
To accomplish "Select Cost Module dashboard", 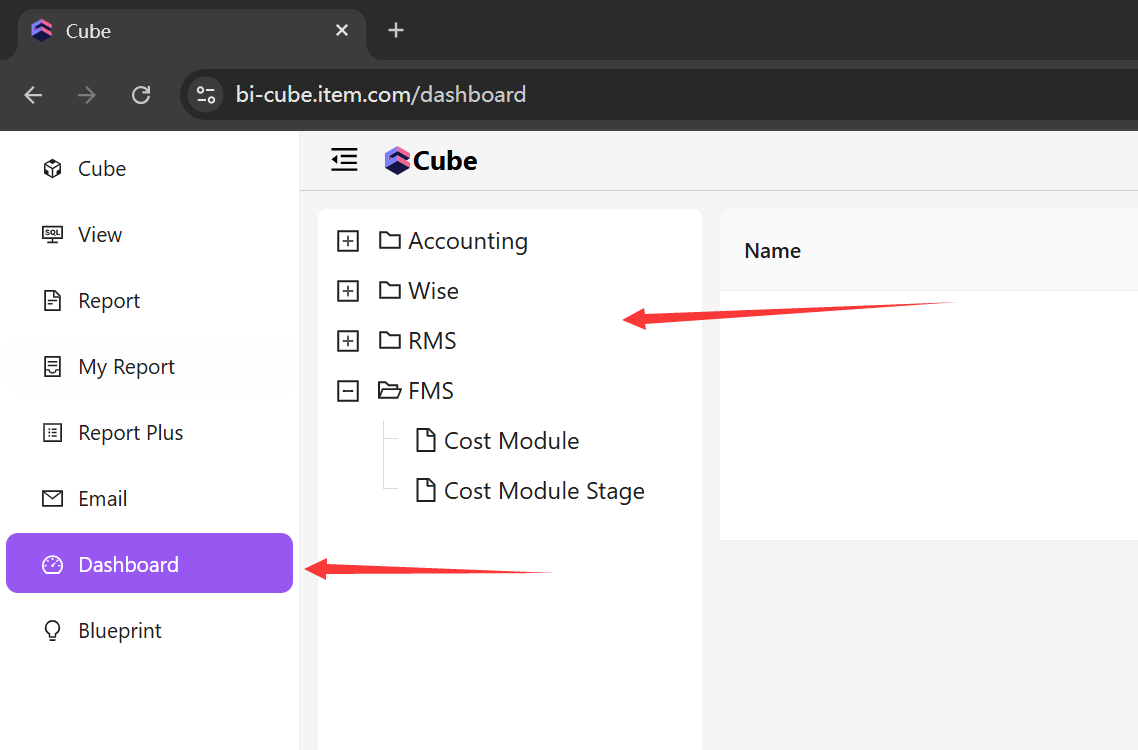I will pos(510,441).
